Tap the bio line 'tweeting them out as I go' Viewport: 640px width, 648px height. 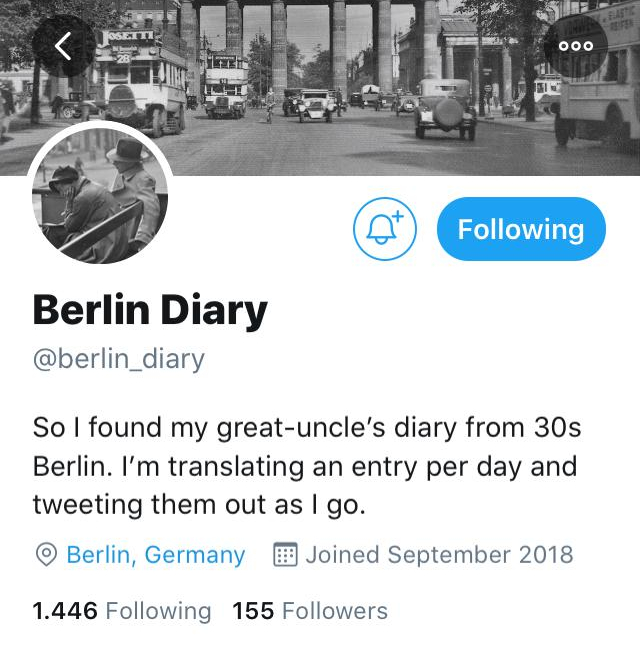coord(199,505)
